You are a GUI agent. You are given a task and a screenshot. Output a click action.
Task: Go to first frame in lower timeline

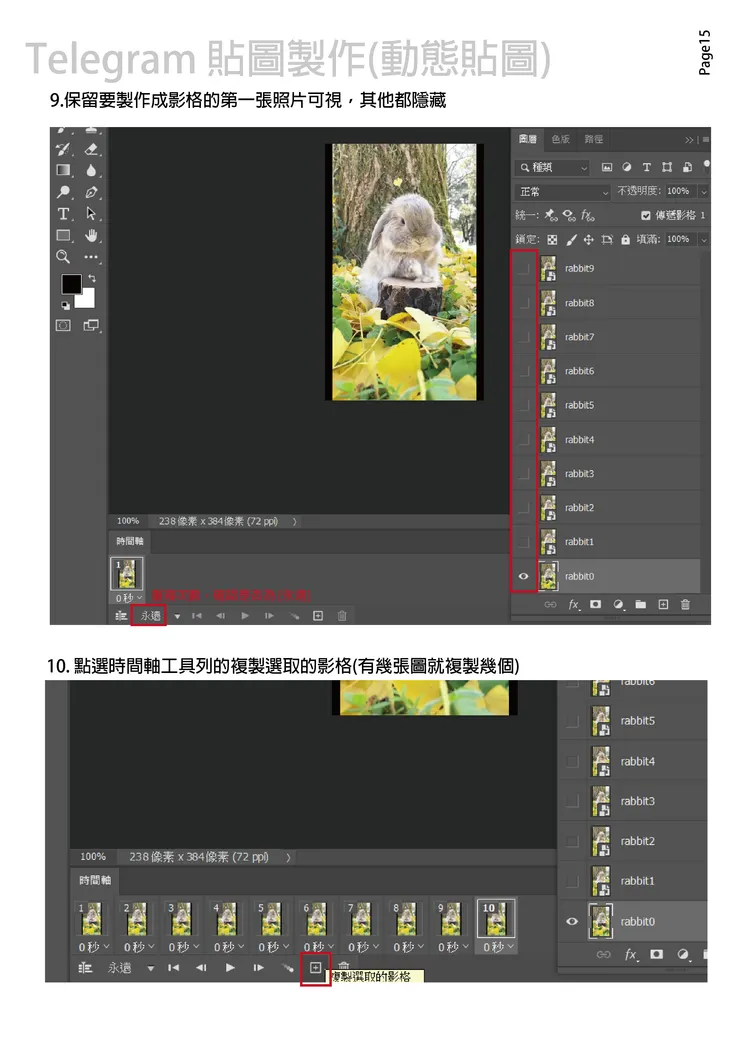click(173, 967)
